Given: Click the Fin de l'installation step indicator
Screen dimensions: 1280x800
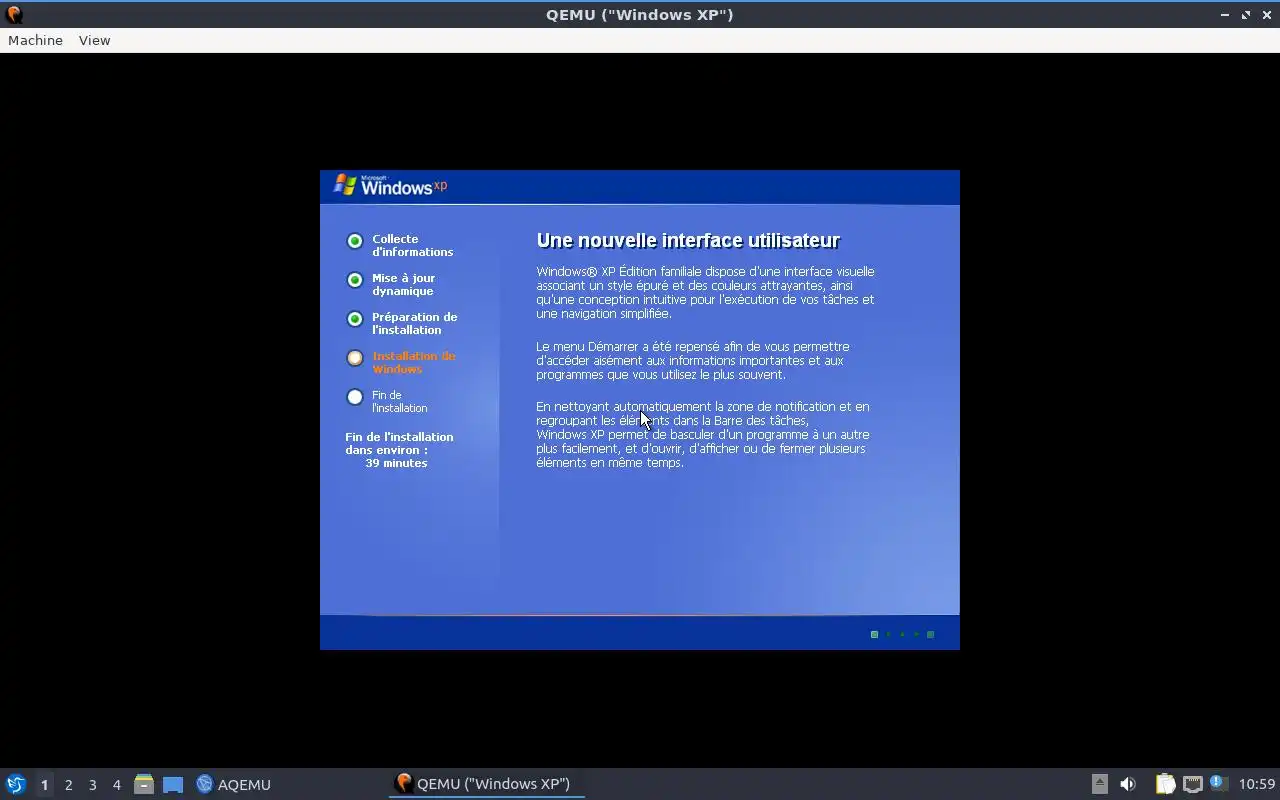Looking at the screenshot, I should click(354, 397).
